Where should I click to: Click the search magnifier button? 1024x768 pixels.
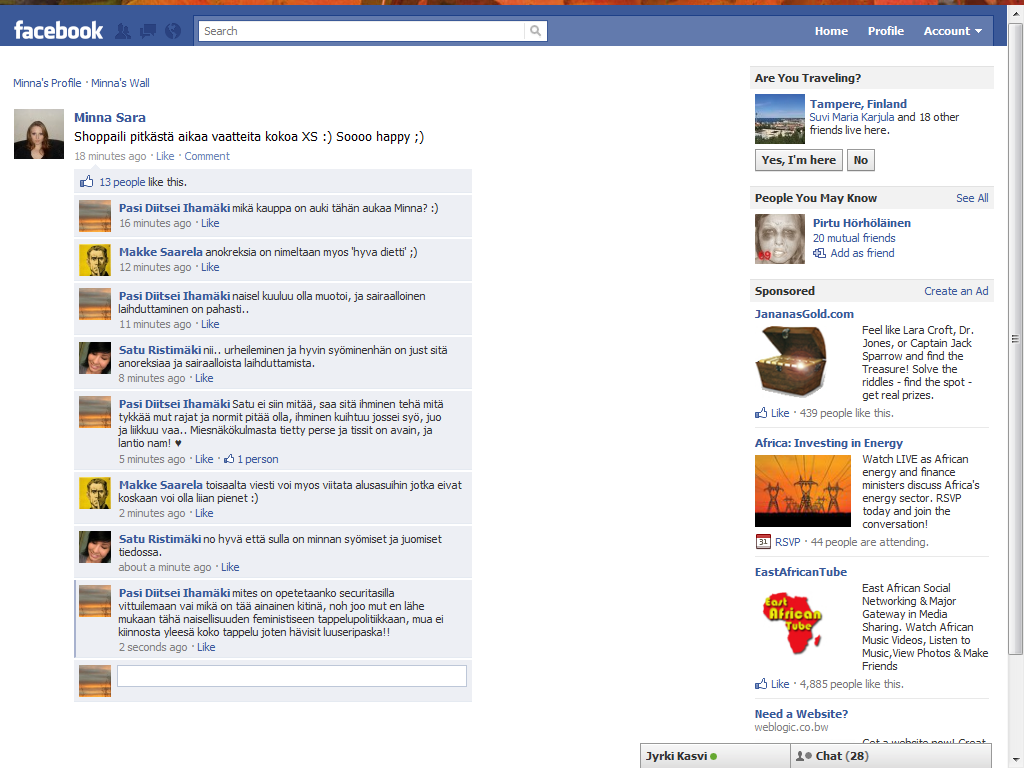pos(536,31)
